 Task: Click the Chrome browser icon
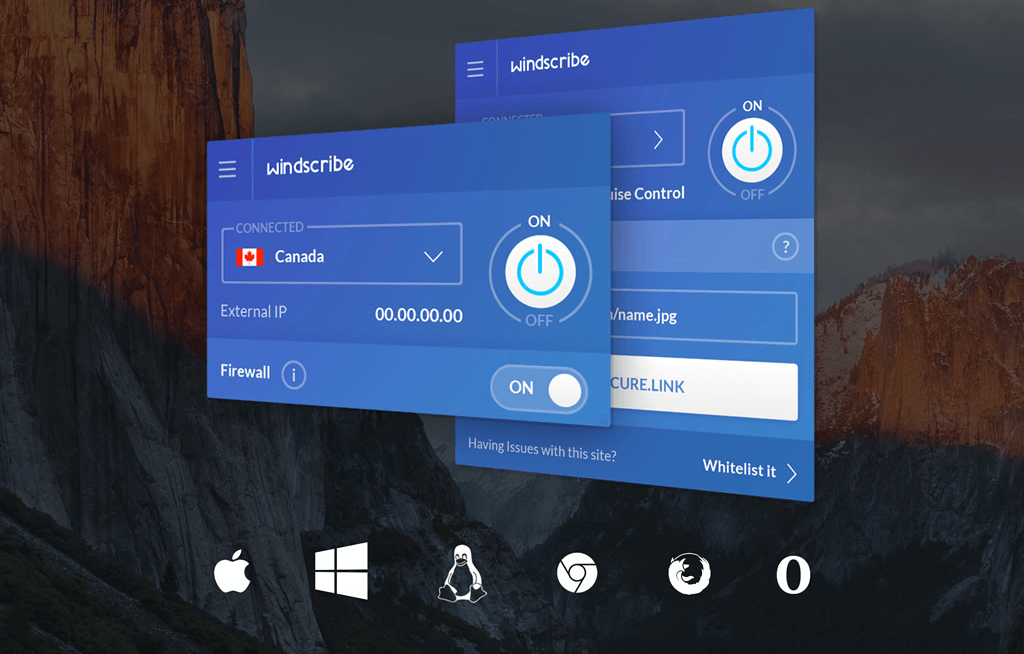[x=577, y=573]
